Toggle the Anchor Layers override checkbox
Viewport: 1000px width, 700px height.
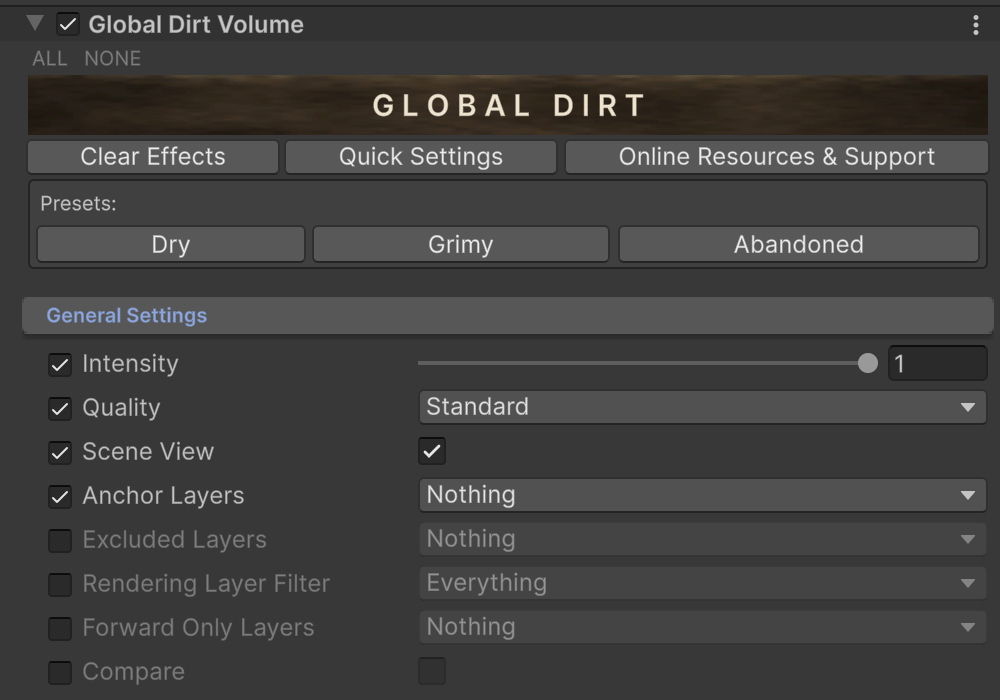(60, 497)
